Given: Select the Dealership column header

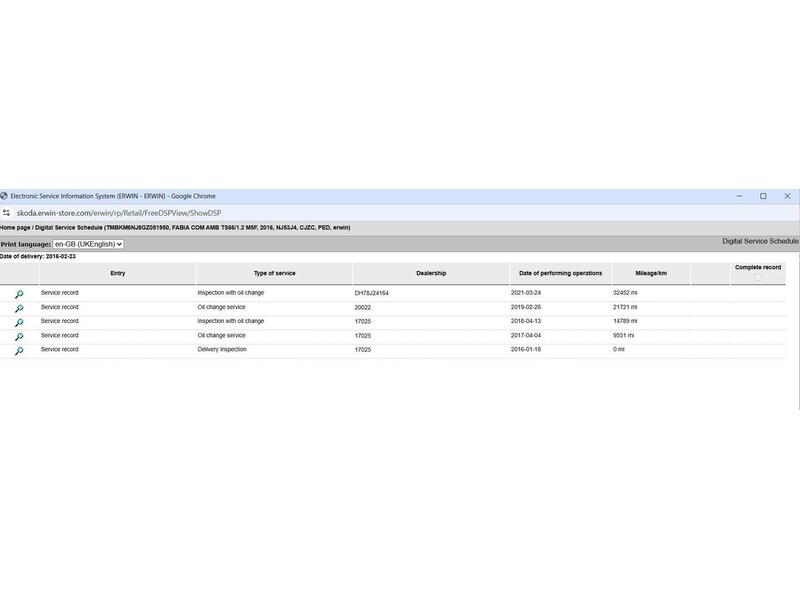Looking at the screenshot, I should pyautogui.click(x=431, y=273).
